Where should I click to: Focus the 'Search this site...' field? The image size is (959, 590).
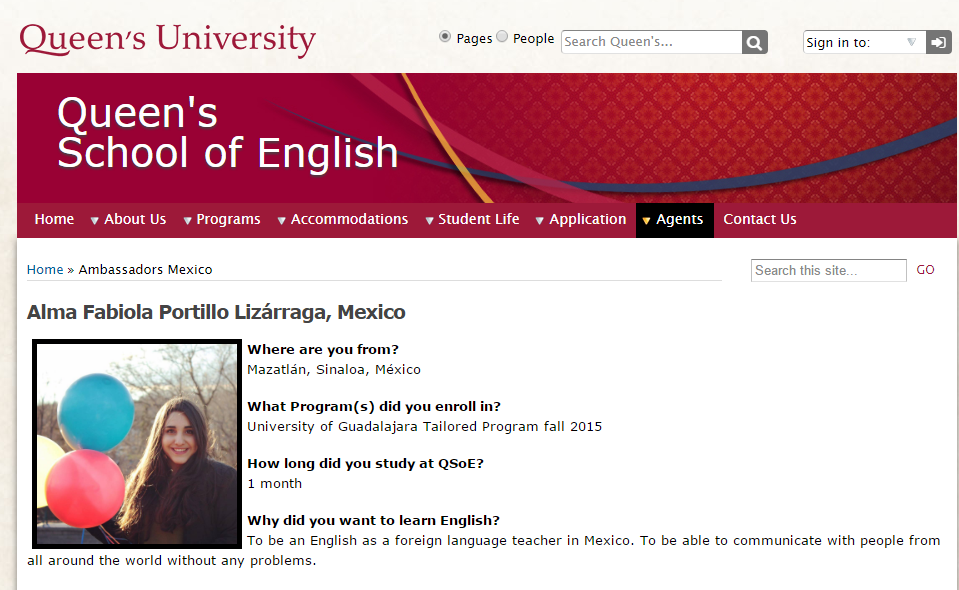(x=828, y=270)
